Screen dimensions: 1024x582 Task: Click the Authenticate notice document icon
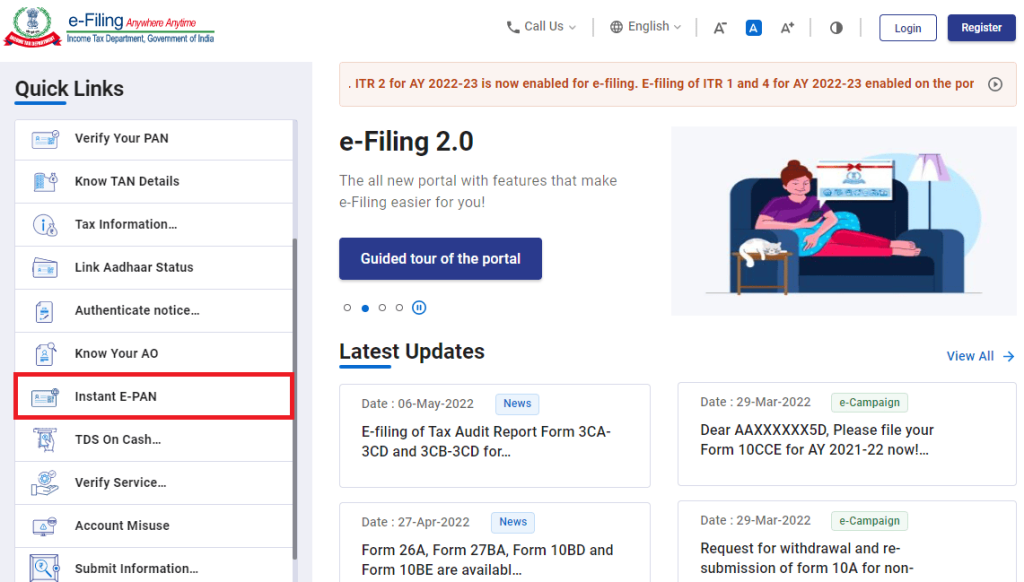click(x=44, y=311)
